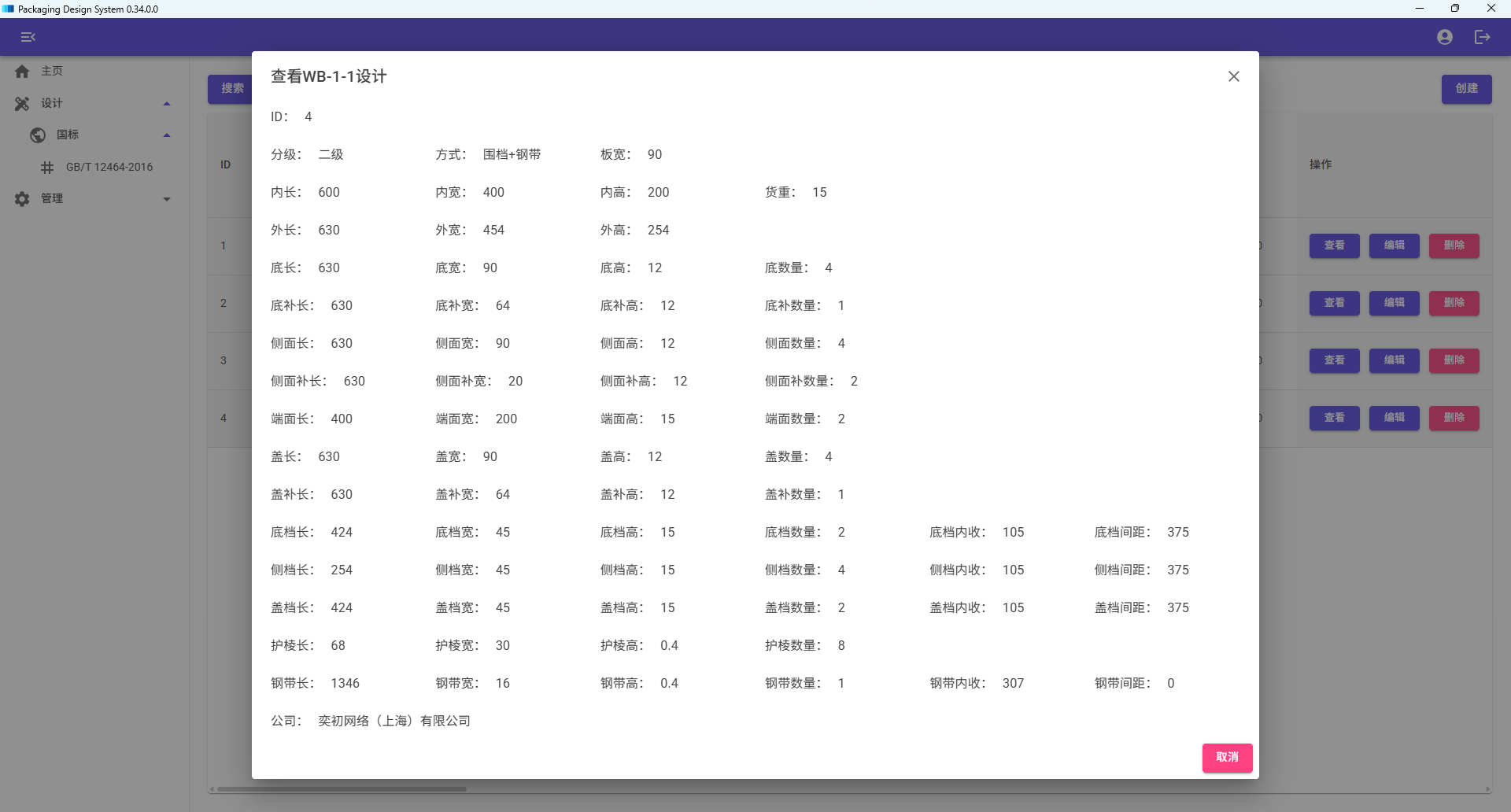This screenshot has height=812, width=1511.
Task: Click table row ID 3 cell
Action: click(224, 360)
